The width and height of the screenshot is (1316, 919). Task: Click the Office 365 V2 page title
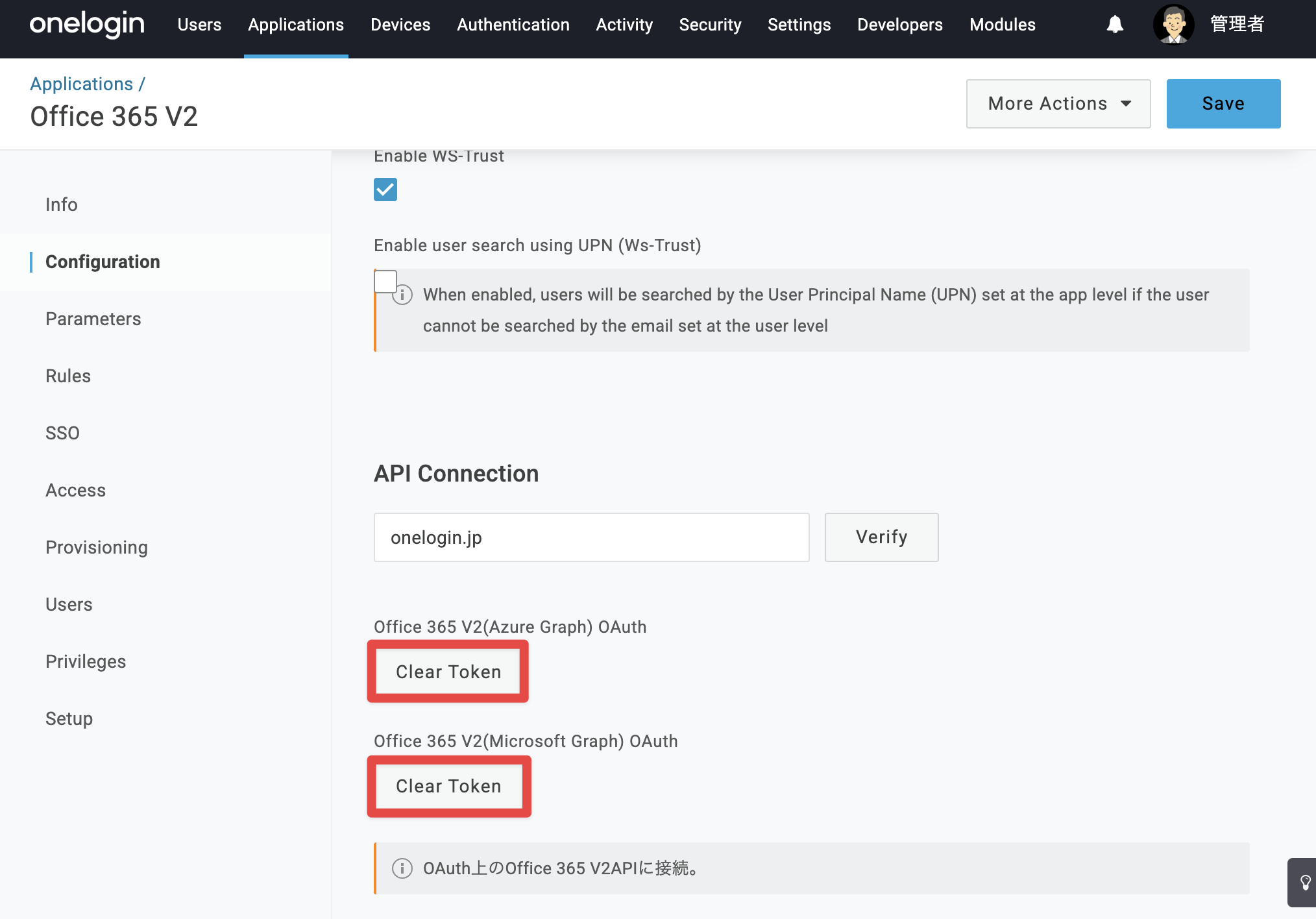(114, 117)
